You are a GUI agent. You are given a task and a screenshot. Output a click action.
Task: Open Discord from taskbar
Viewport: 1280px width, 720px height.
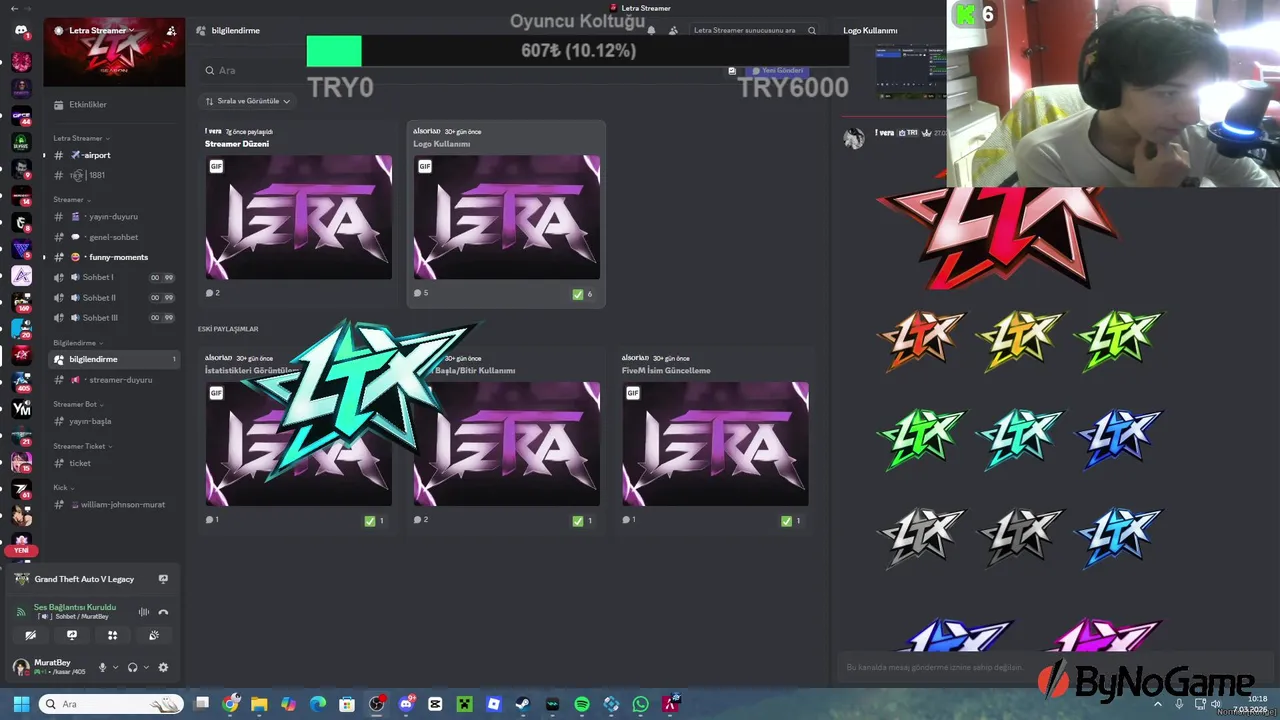pos(406,704)
